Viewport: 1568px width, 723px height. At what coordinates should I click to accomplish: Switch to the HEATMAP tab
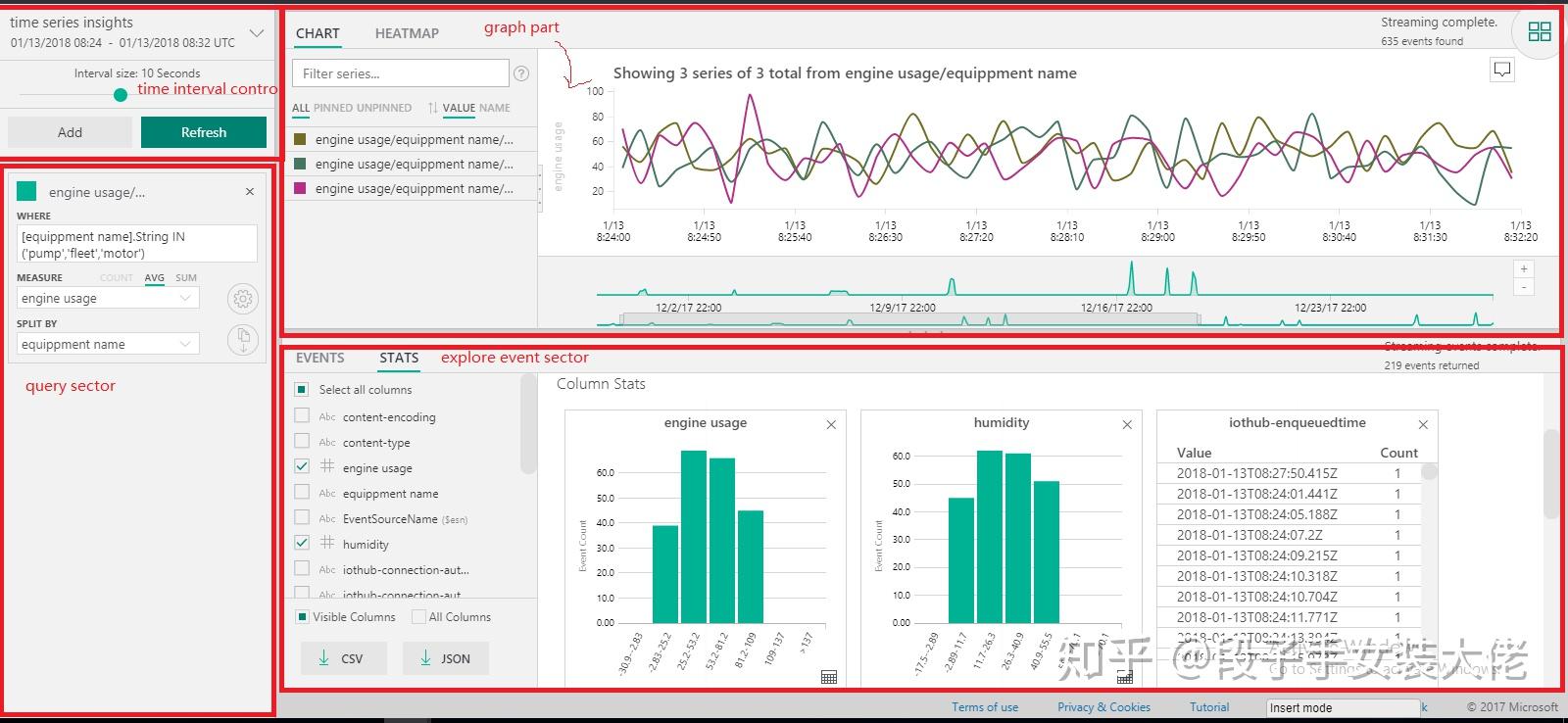point(407,33)
